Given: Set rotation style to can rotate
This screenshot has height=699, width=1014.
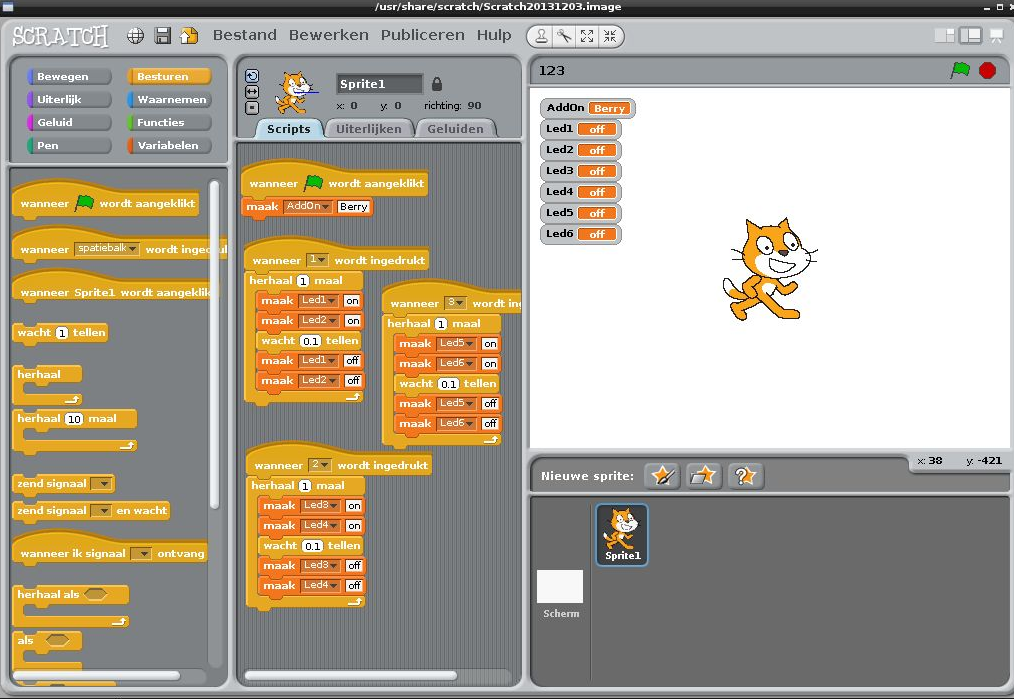Looking at the screenshot, I should (252, 76).
